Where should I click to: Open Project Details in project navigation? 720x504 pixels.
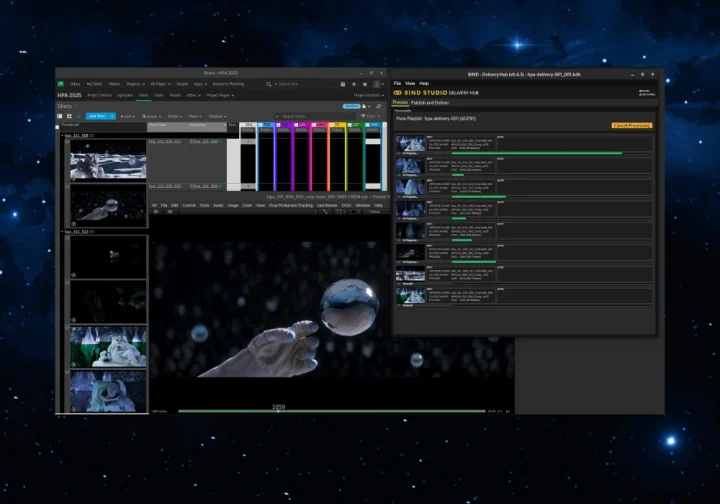click(100, 95)
